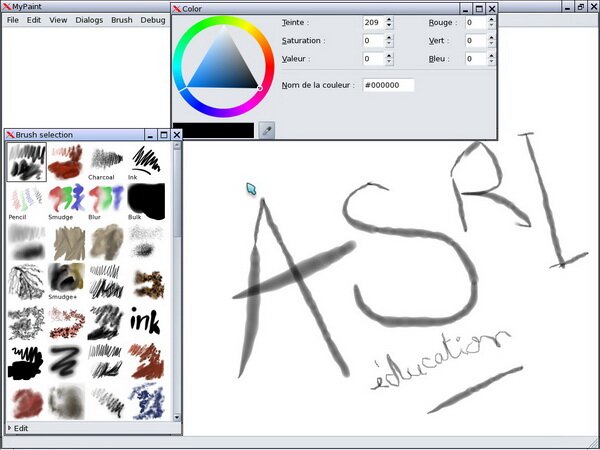Click the black current color swatch
The image size is (600, 450).
(213, 130)
